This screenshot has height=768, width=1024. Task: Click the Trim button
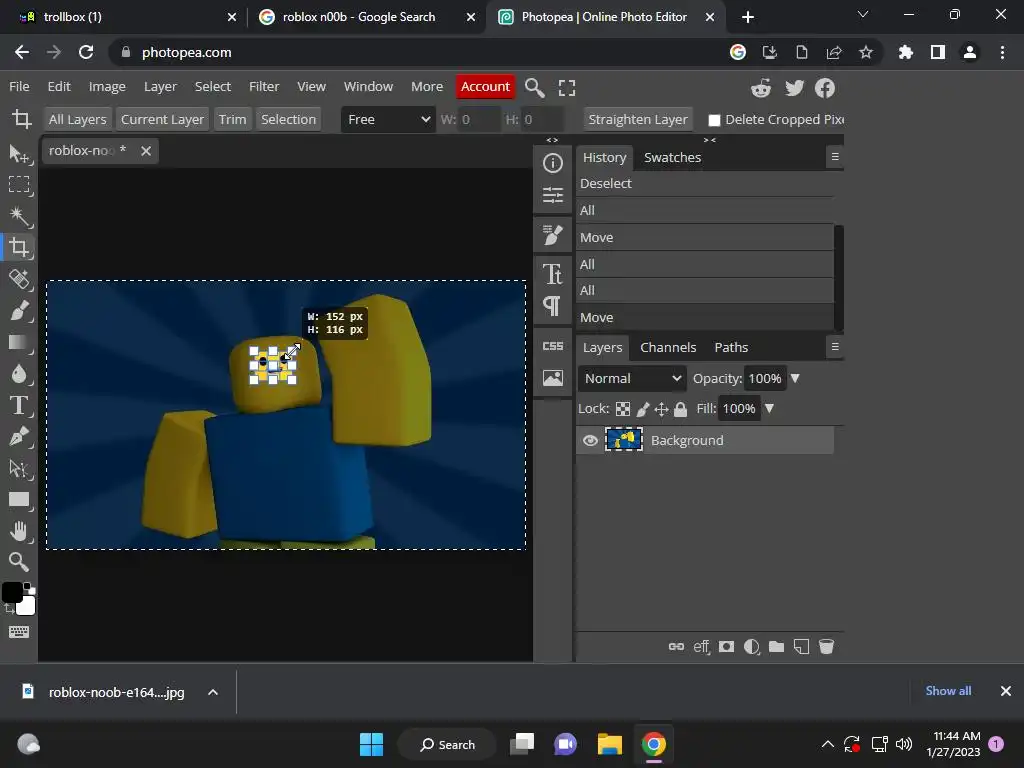[x=232, y=120]
